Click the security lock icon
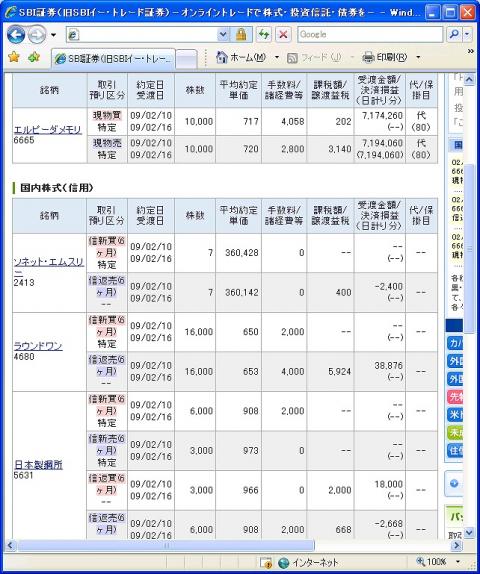Image resolution: width=480 pixels, height=574 pixels. (x=241, y=35)
